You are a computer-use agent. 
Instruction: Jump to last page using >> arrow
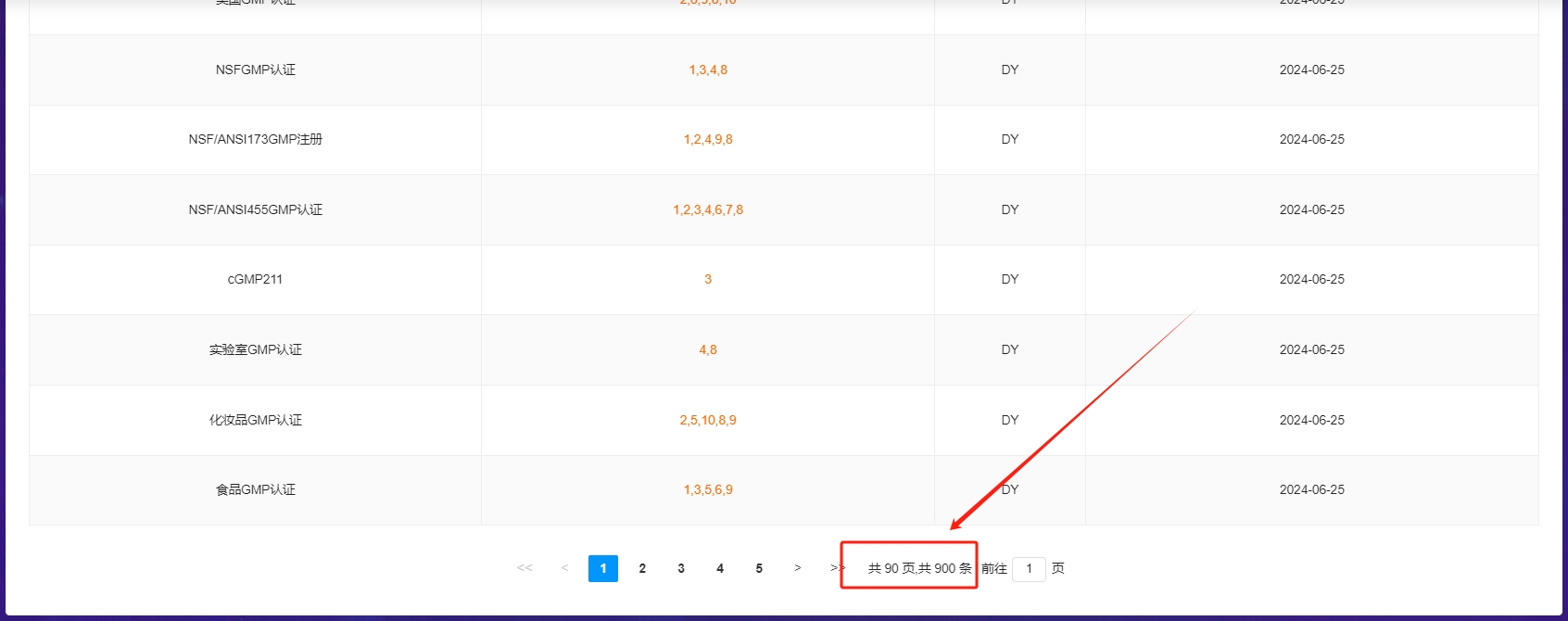click(837, 568)
